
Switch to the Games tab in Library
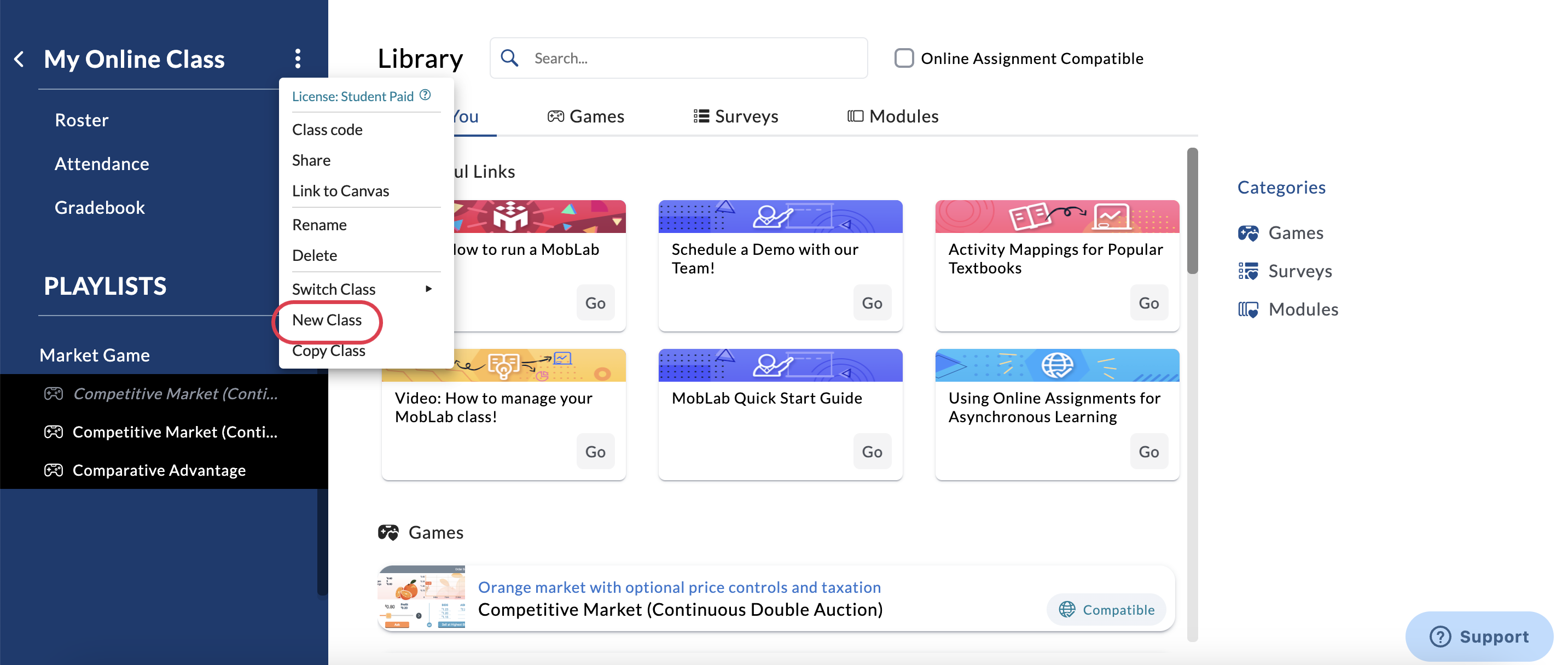click(x=586, y=115)
